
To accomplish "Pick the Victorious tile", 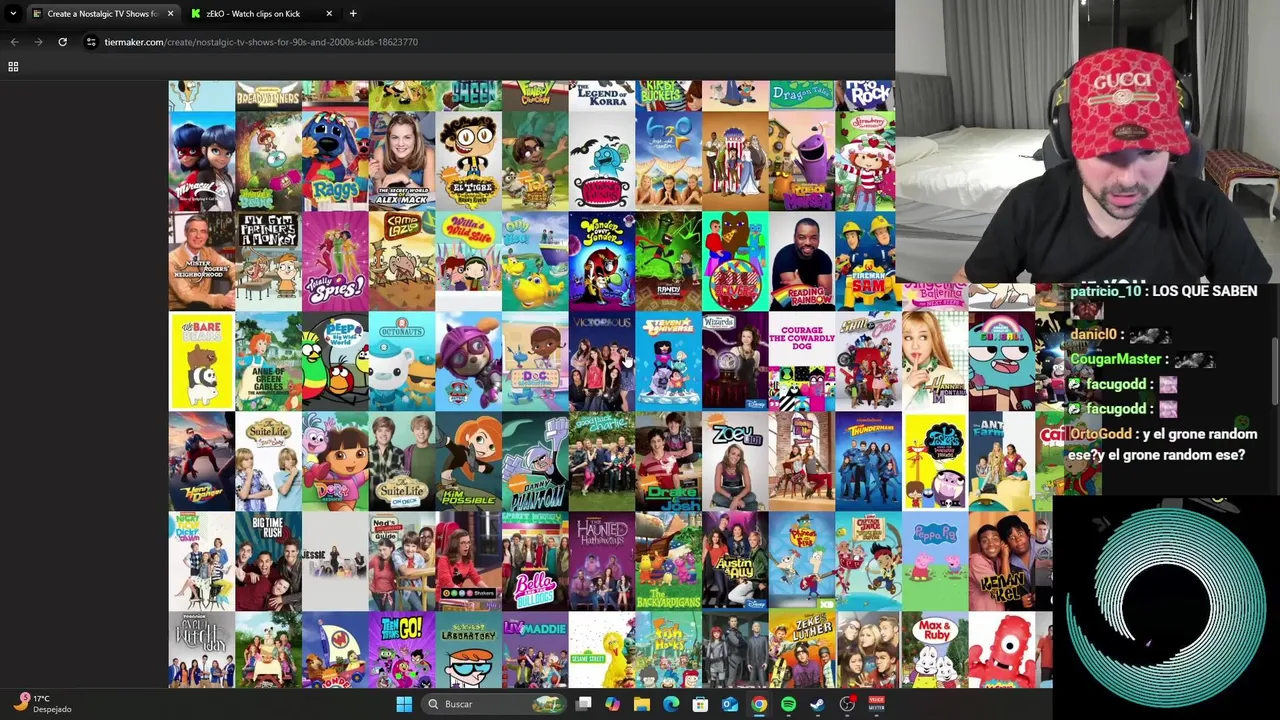I will point(602,361).
